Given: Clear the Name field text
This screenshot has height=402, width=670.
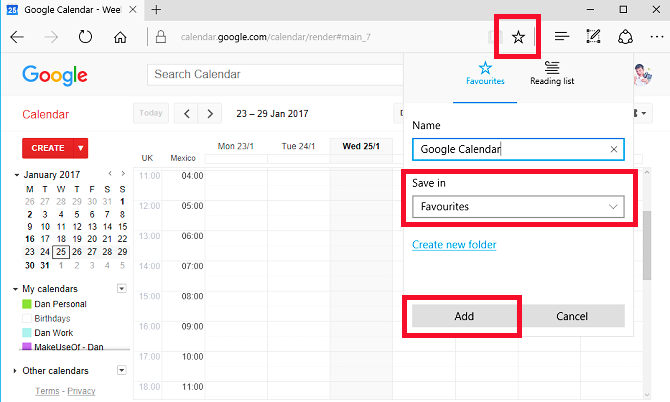Looking at the screenshot, I should [614, 149].
